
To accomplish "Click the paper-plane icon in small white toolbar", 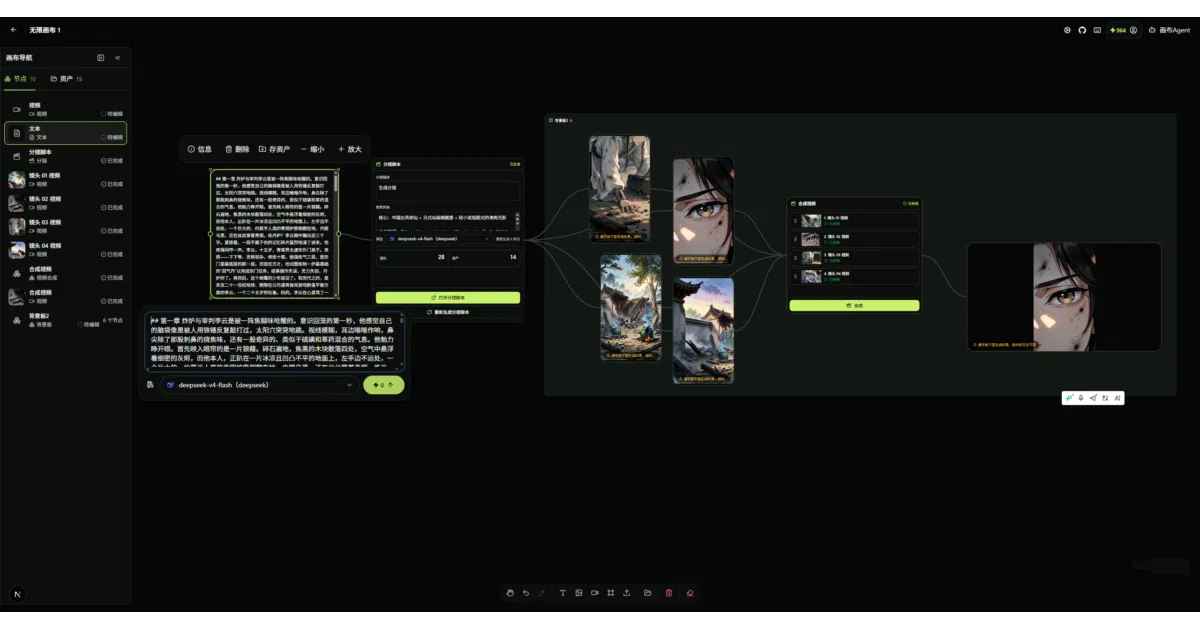I will (1093, 398).
